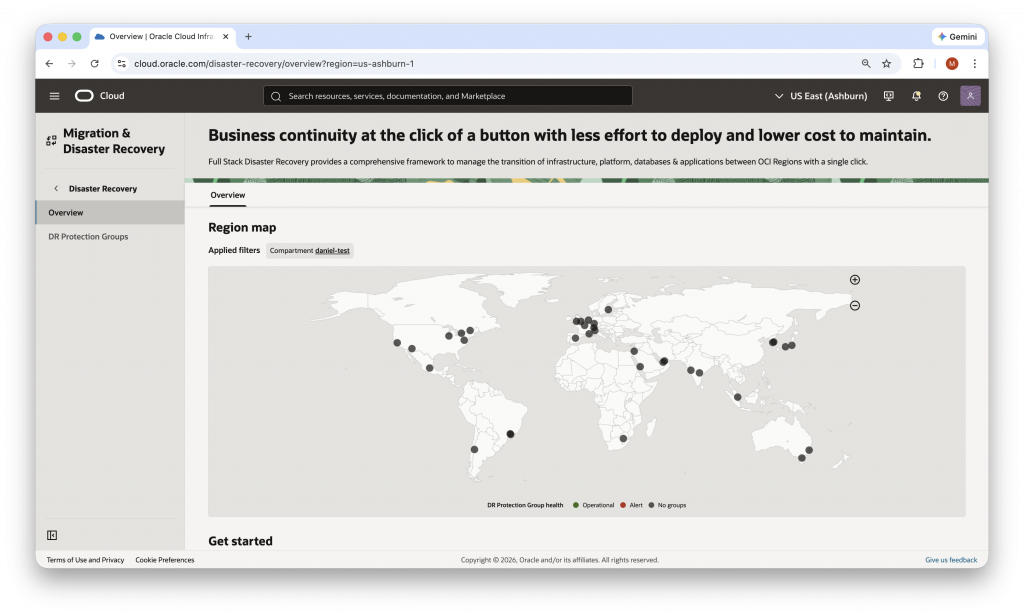Click the Operational green legend item
Screen dimensions: 1024x615
(x=593, y=505)
